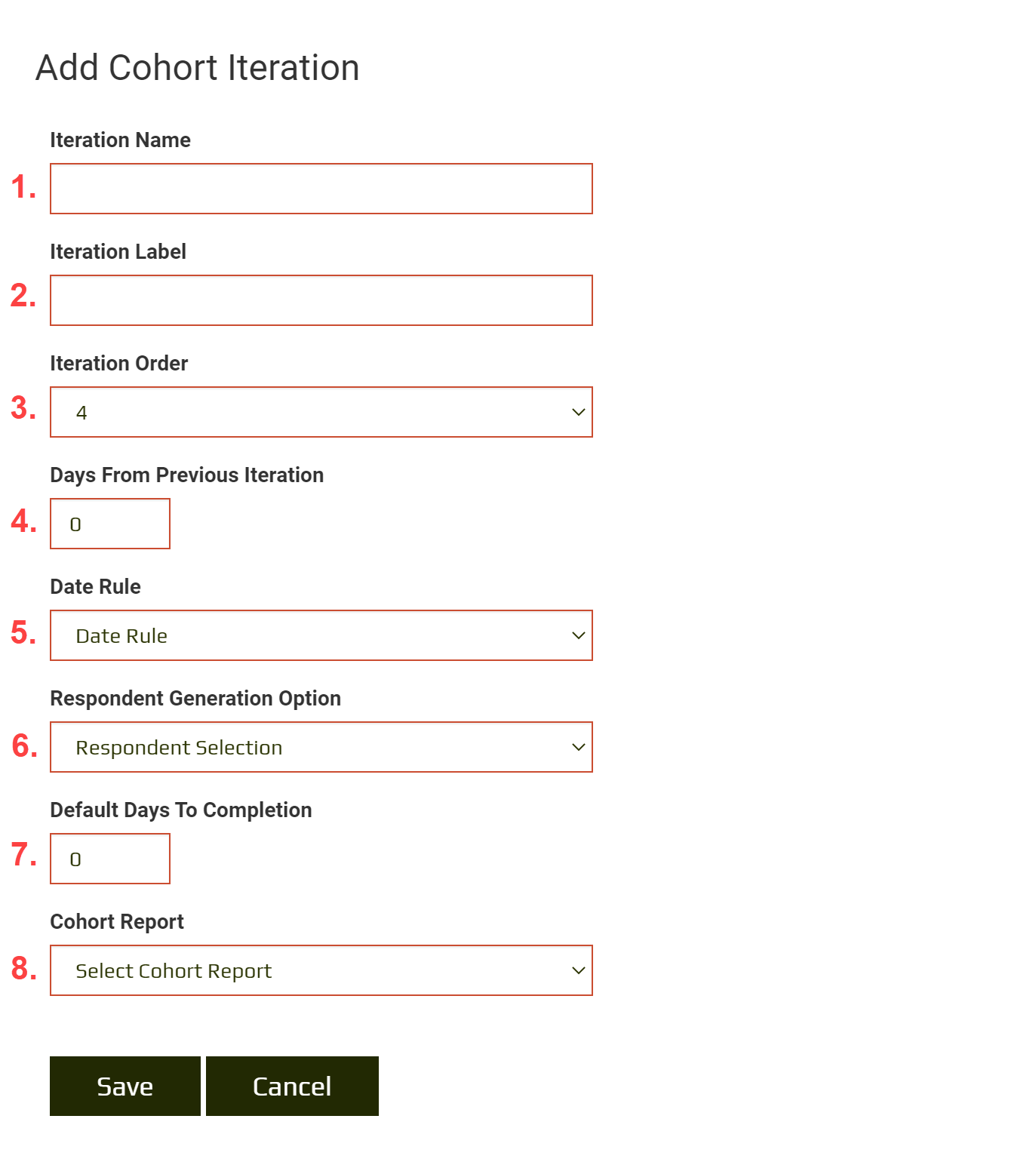Image resolution: width=1036 pixels, height=1168 pixels.
Task: Select the Days From Previous Iteration field
Action: pos(109,523)
